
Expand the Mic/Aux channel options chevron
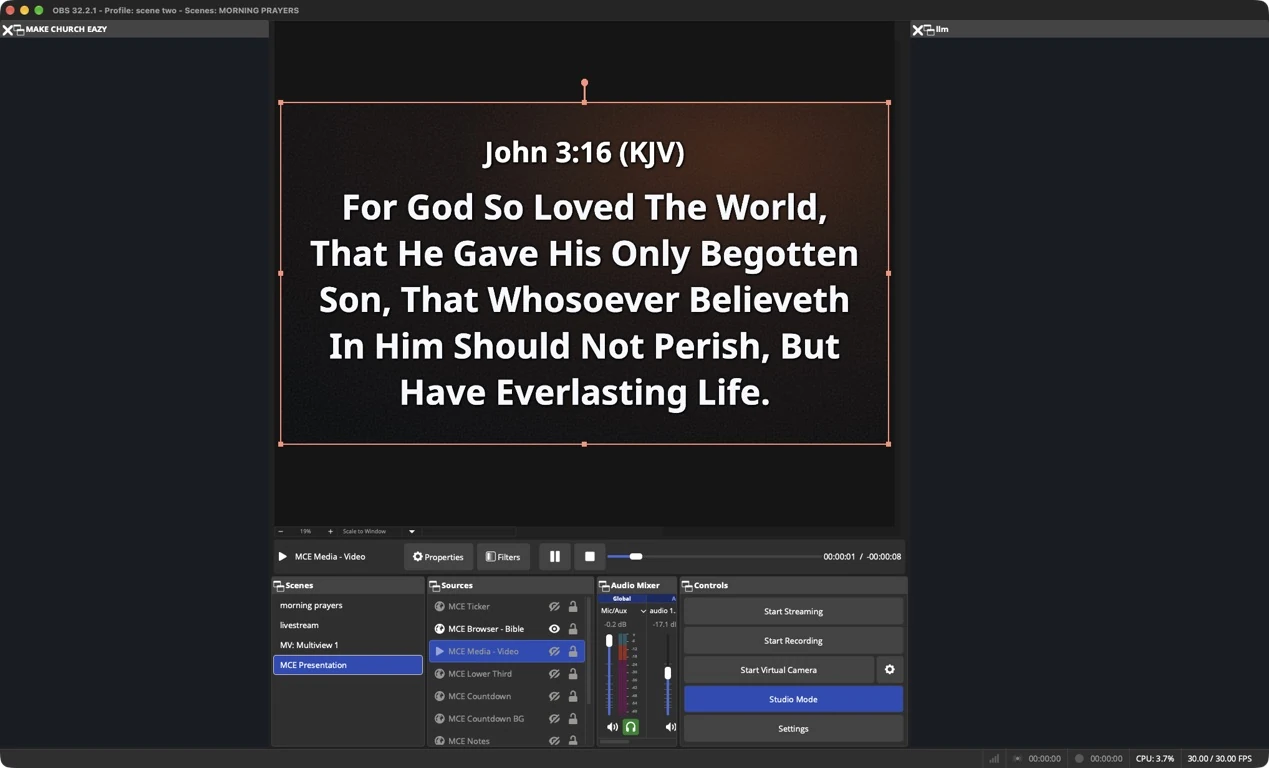pyautogui.click(x=643, y=611)
